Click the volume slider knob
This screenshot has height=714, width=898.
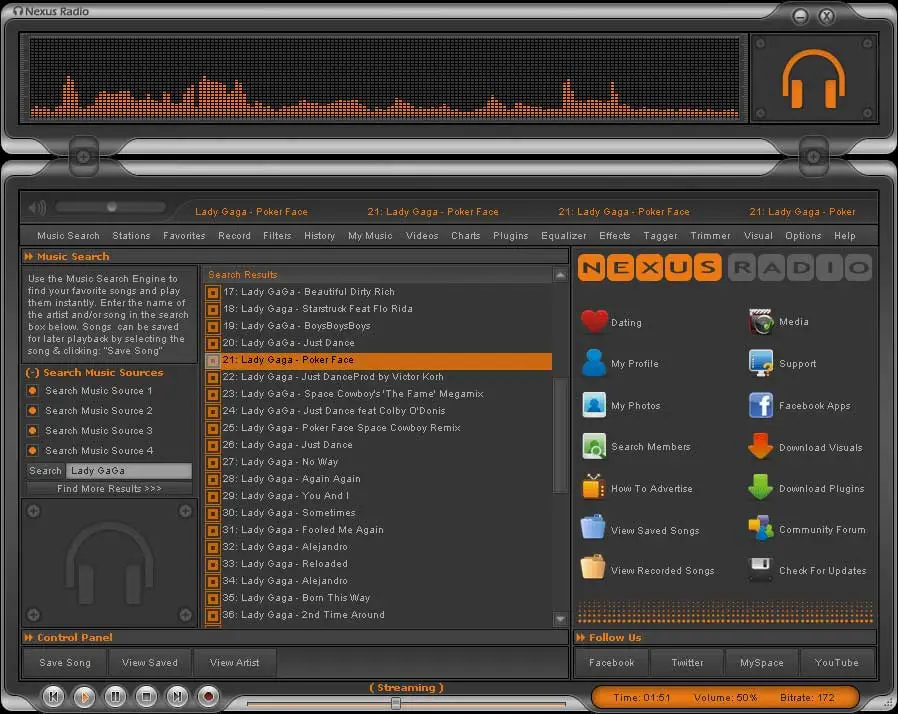[112, 207]
